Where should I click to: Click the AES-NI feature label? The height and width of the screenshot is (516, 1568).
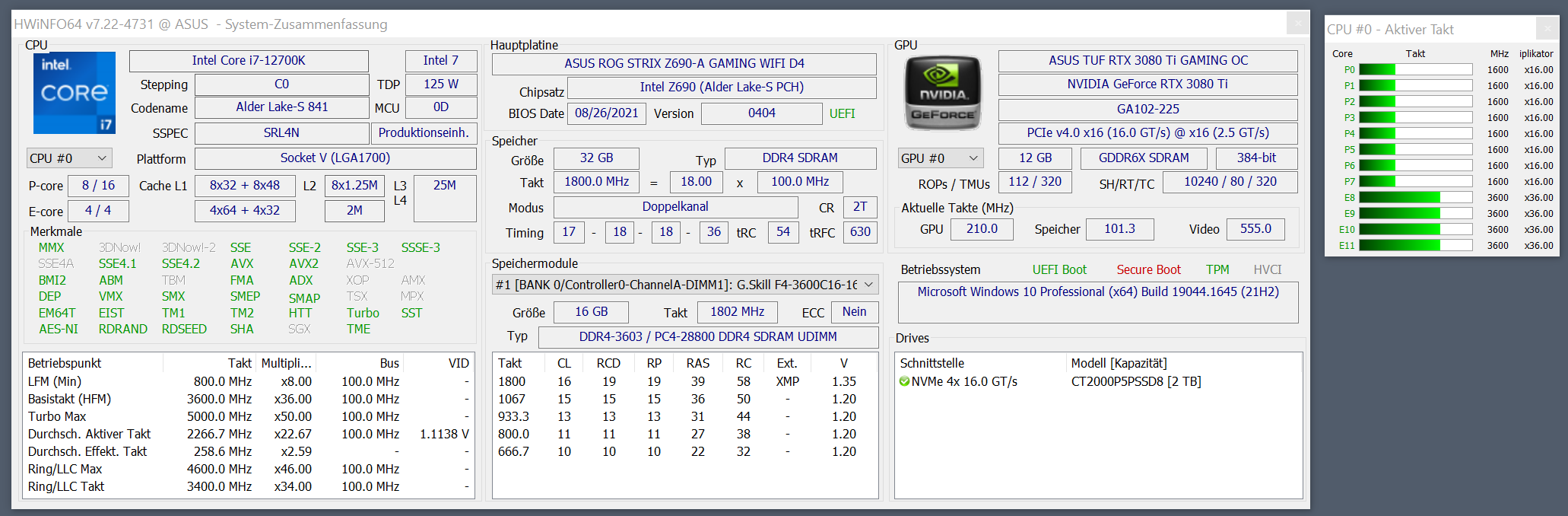[x=59, y=329]
